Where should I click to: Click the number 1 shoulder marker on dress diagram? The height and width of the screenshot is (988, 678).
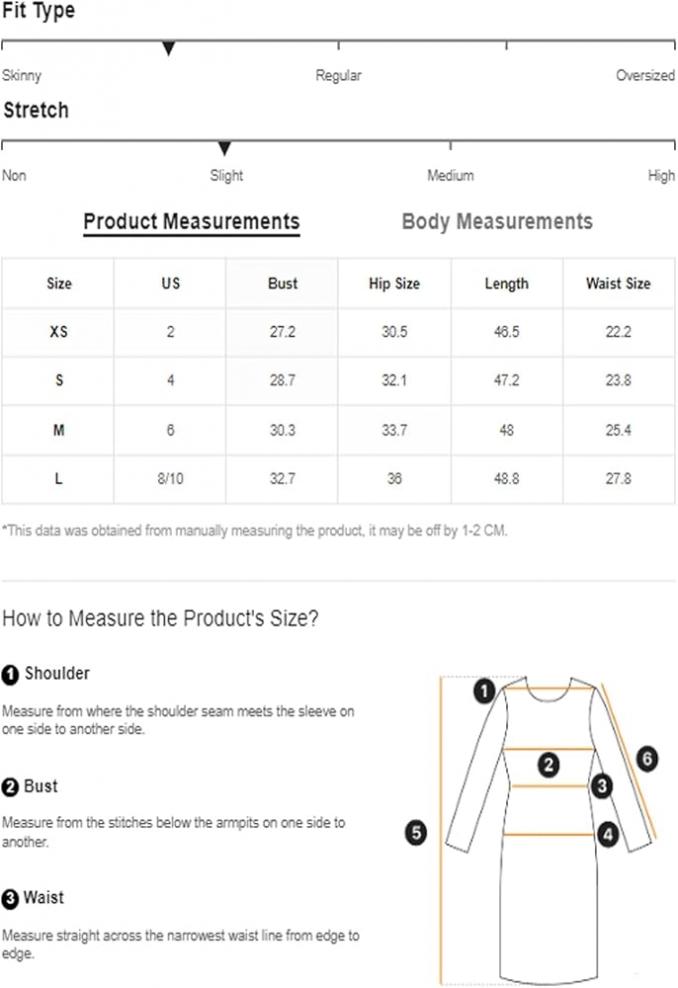(484, 691)
